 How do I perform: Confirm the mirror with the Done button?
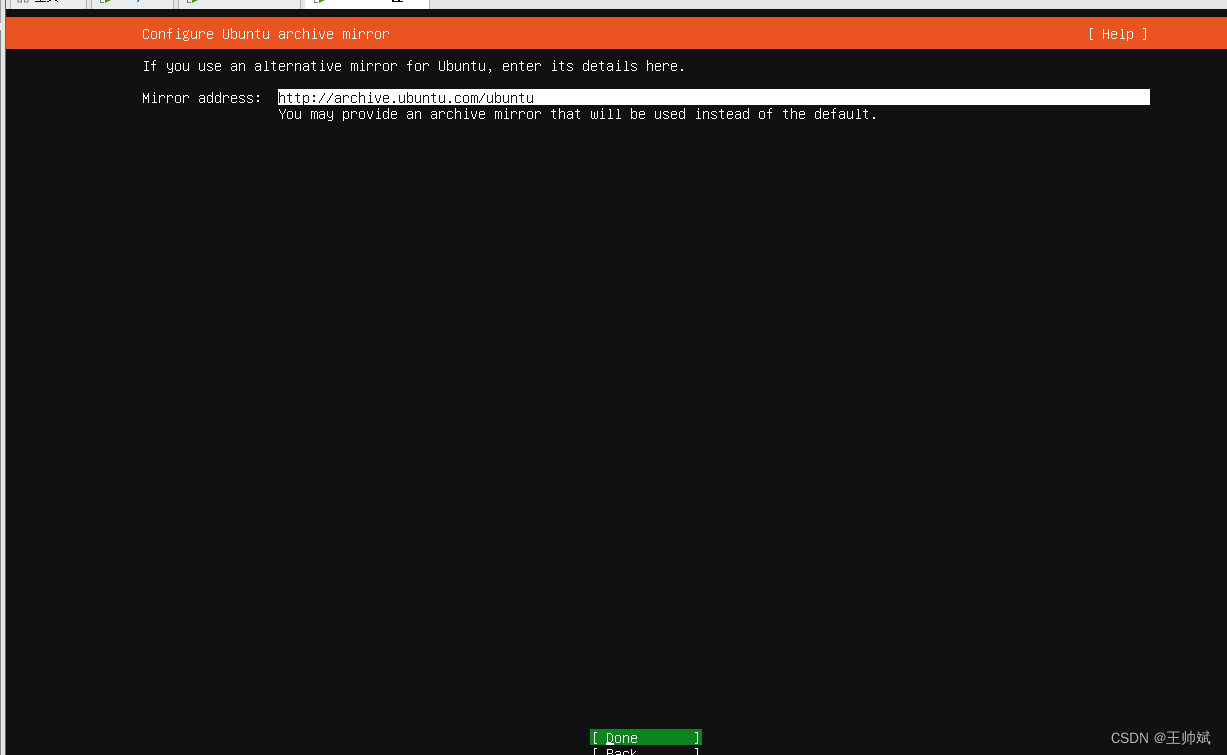coord(646,738)
